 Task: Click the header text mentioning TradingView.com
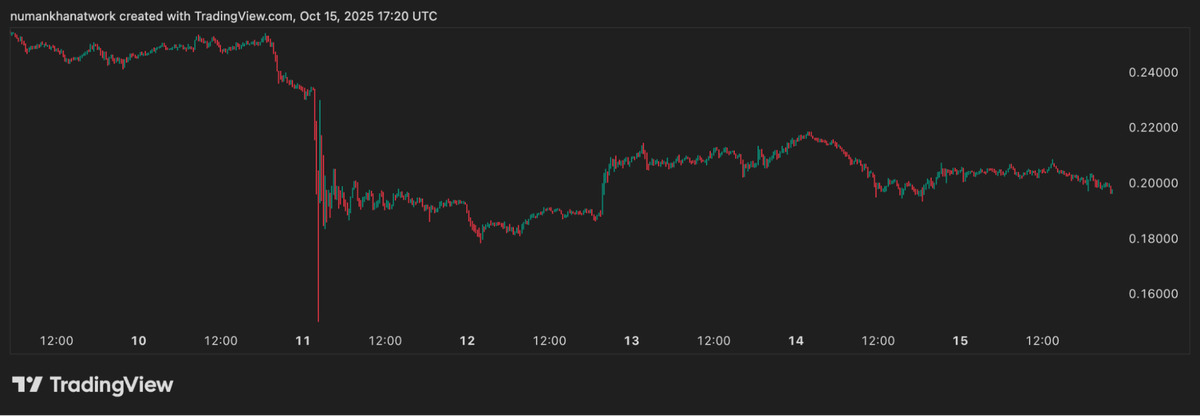(x=223, y=17)
